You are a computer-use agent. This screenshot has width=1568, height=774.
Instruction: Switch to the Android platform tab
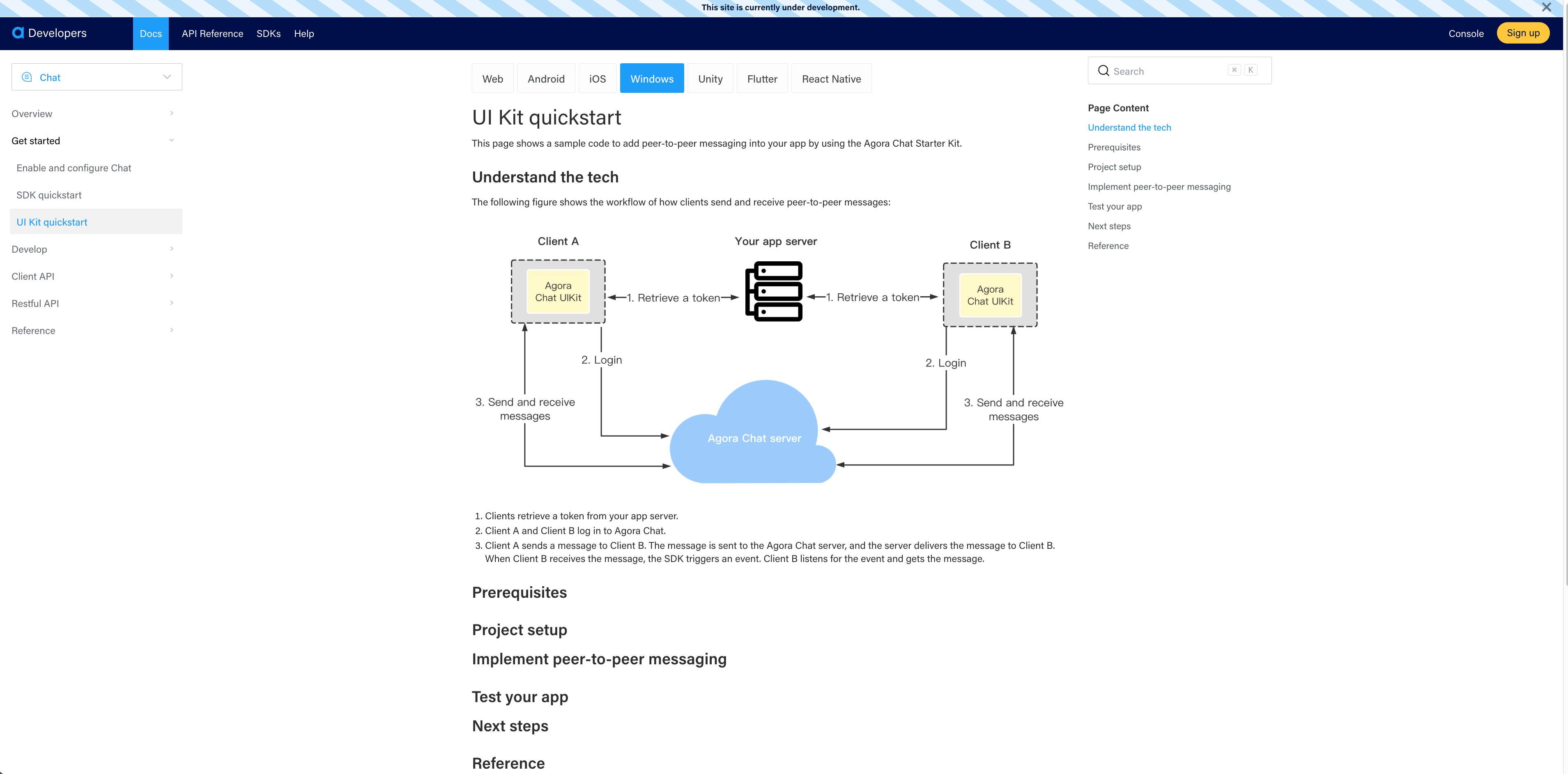point(546,78)
